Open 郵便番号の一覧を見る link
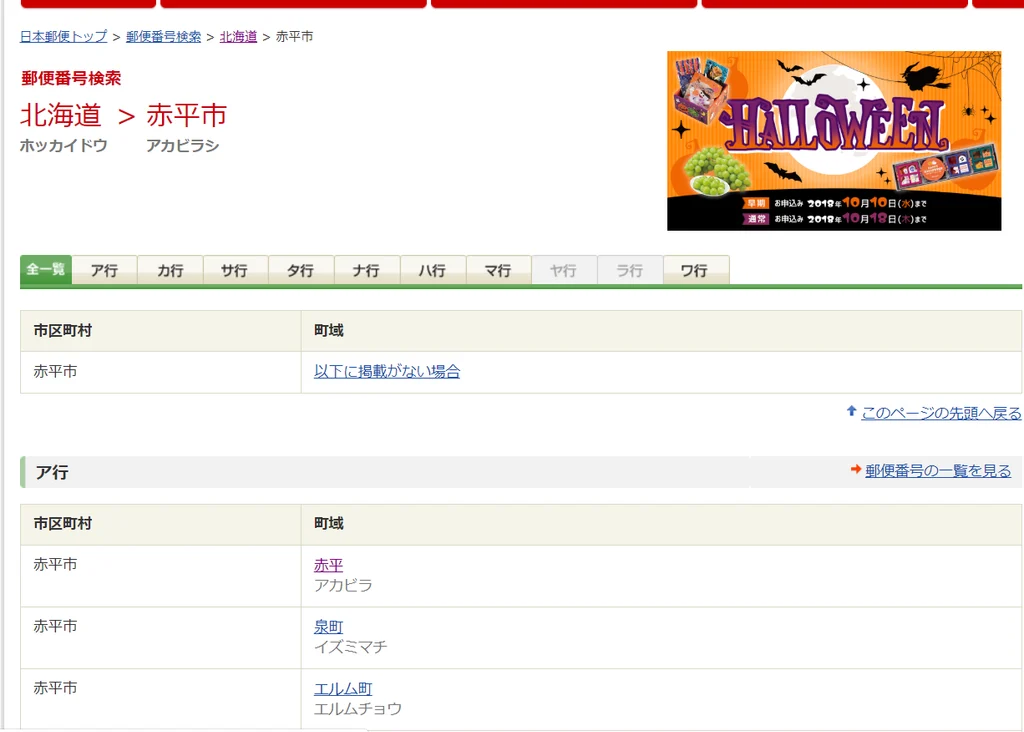 938,471
